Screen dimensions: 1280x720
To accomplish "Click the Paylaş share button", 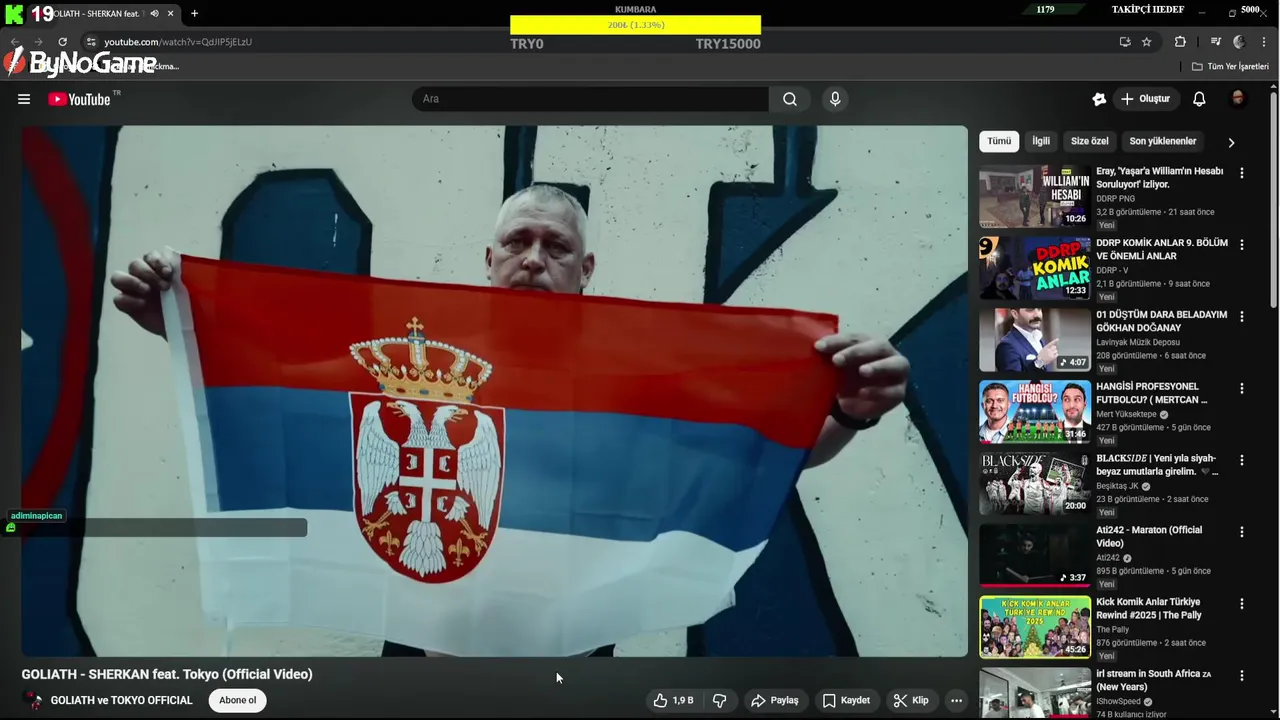I will tap(774, 700).
